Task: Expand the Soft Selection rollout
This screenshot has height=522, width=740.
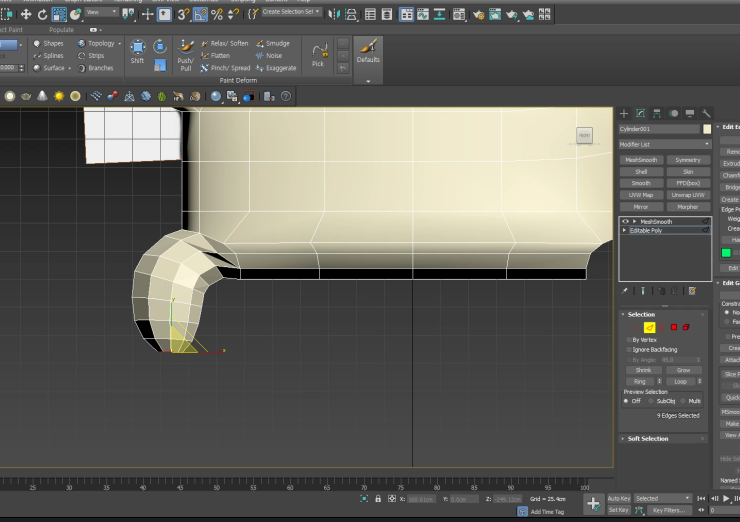Action: [647, 439]
